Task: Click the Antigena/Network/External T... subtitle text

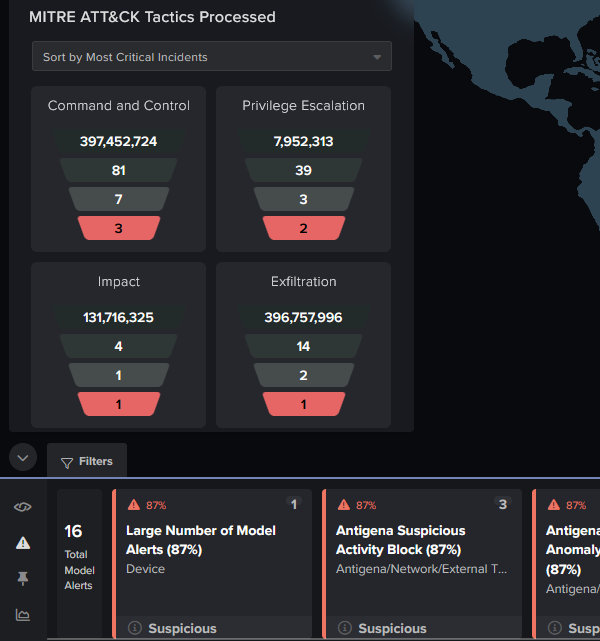Action: pos(421,569)
